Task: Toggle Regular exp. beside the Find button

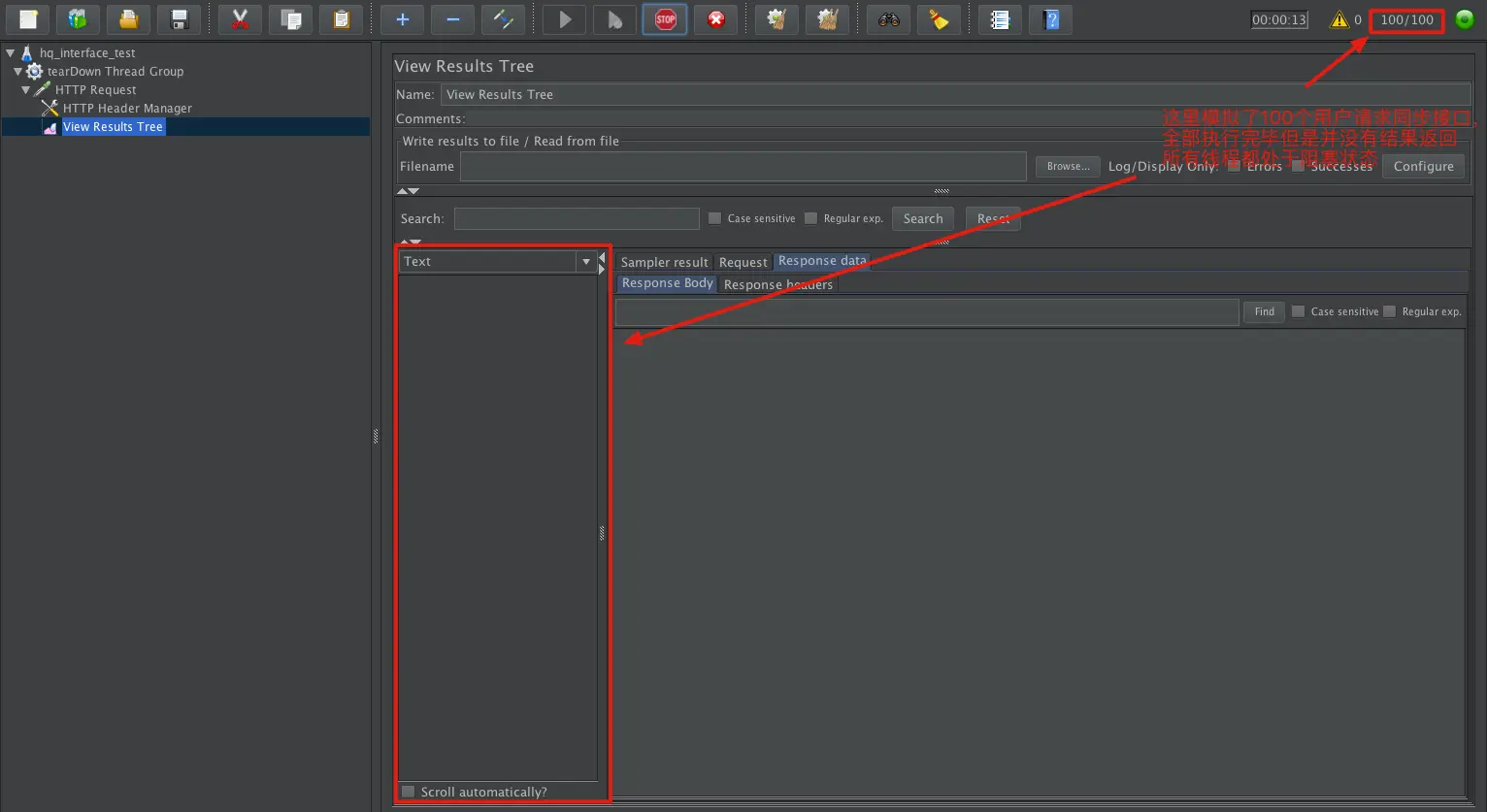Action: pos(1389,311)
